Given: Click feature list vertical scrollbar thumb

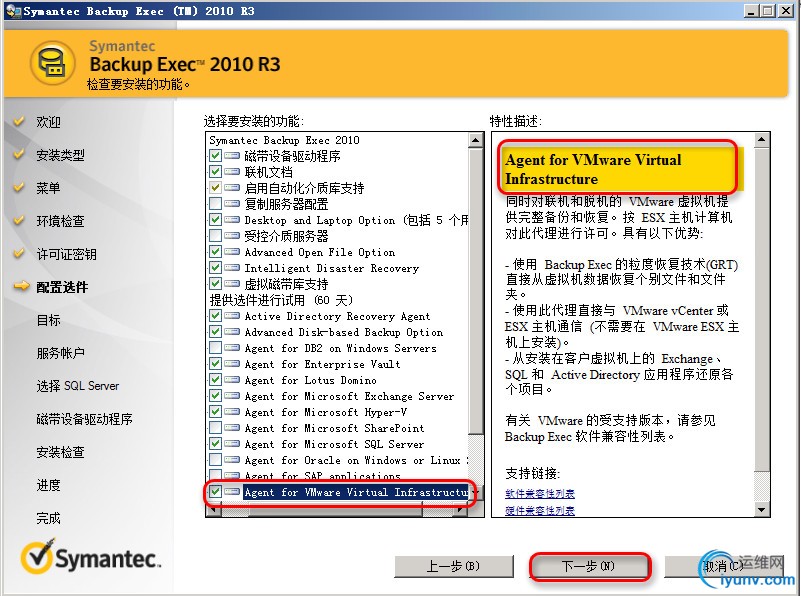Looking at the screenshot, I should coord(476,291).
